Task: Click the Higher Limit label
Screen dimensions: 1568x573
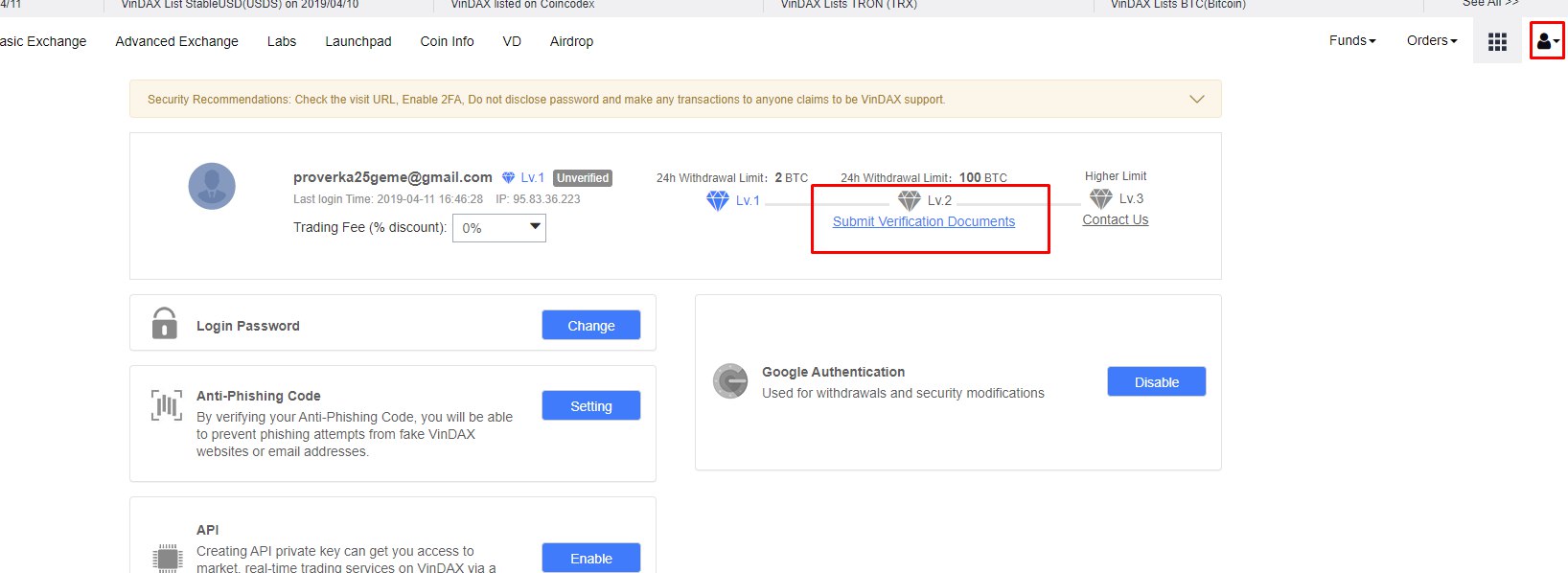Action: 1116,176
